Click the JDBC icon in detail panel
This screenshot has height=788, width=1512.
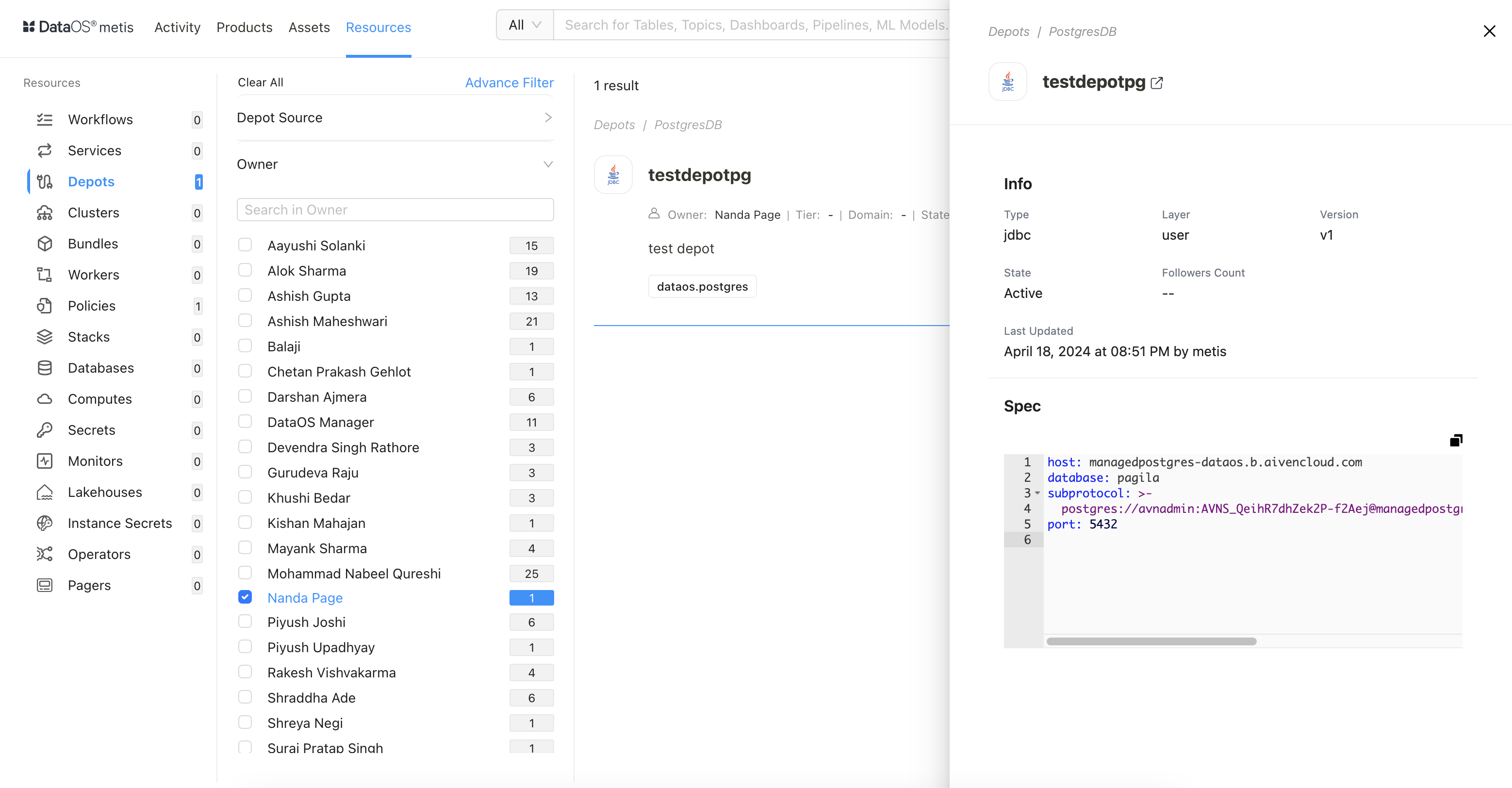click(1008, 82)
